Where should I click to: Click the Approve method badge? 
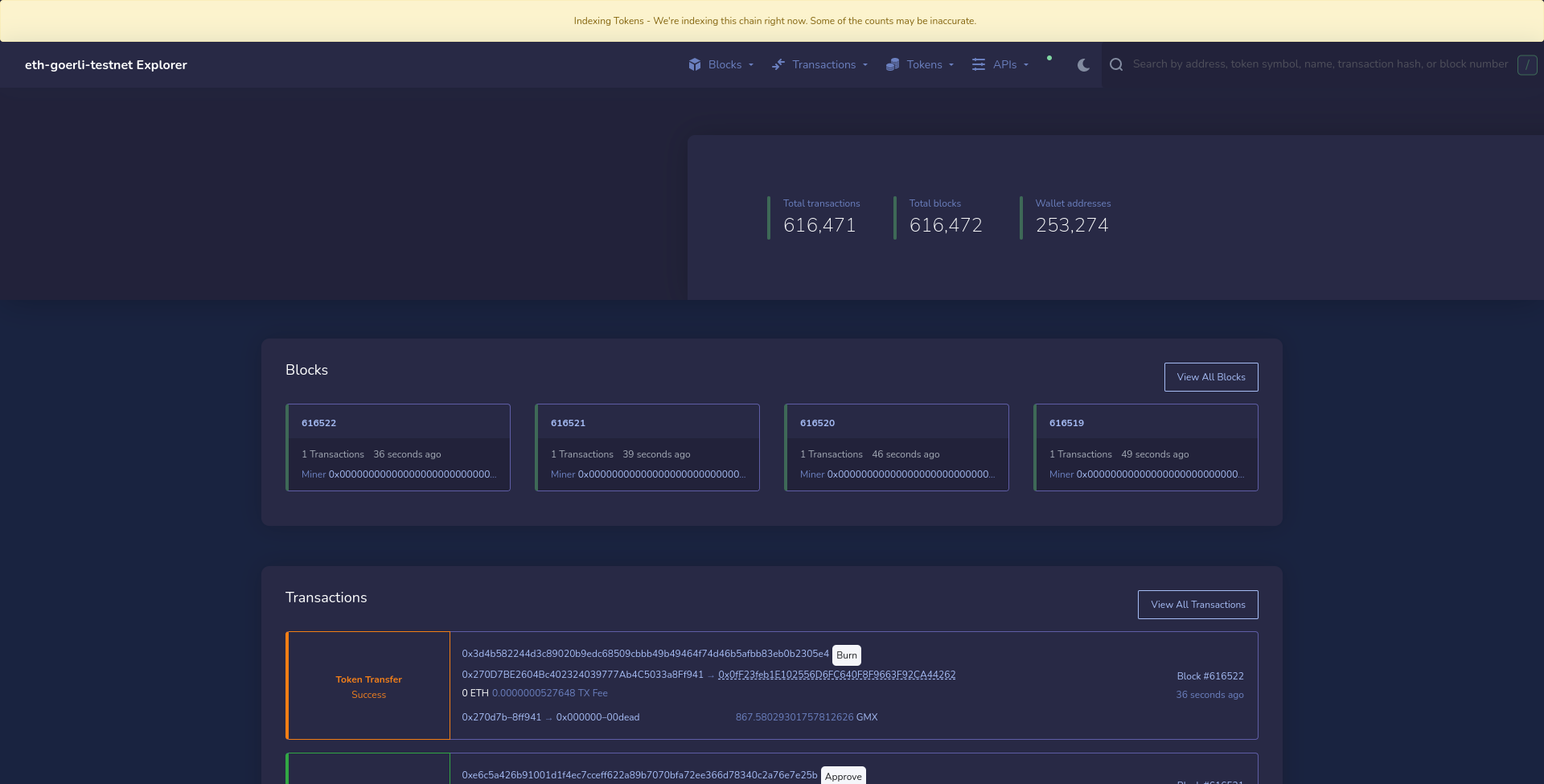(844, 776)
